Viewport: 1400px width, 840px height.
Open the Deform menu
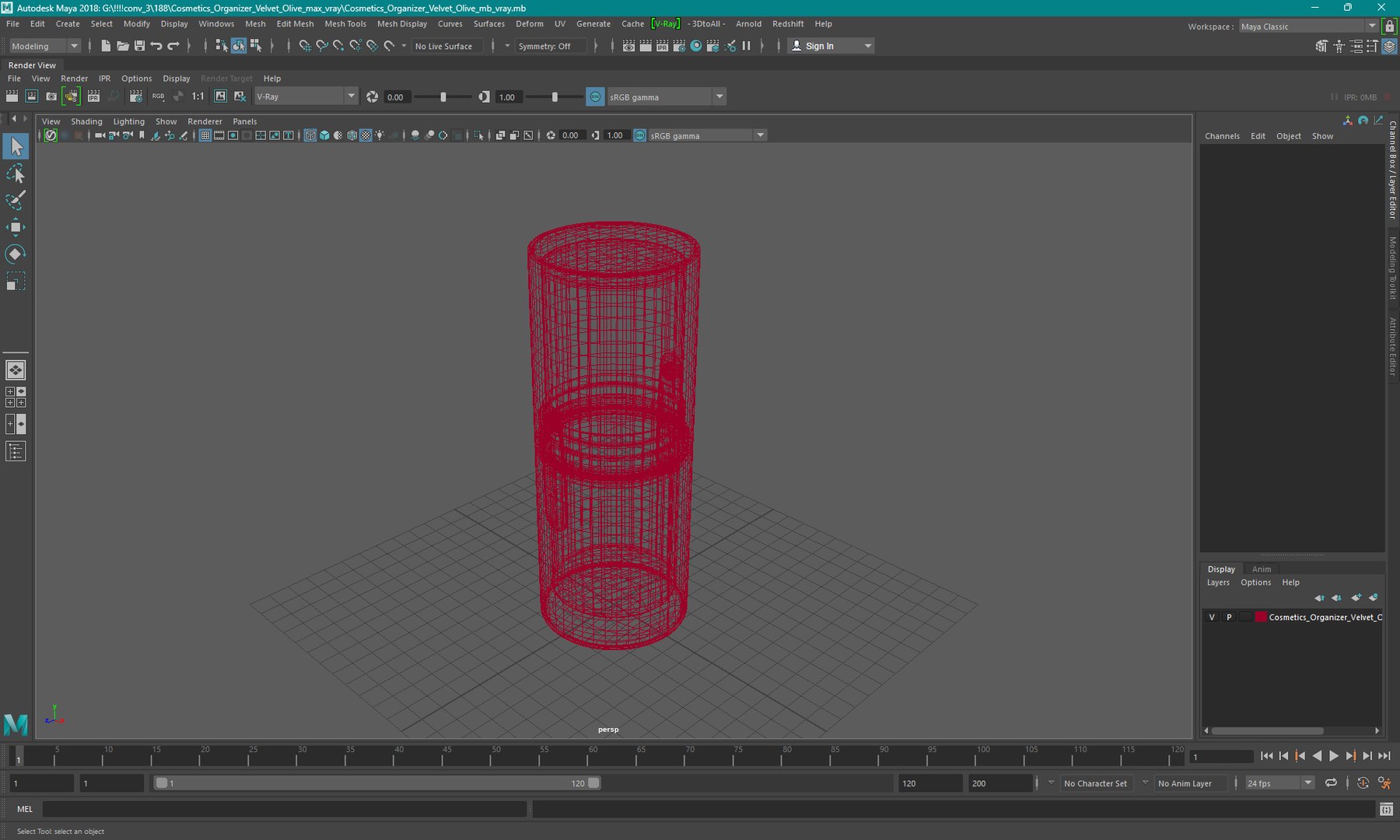[x=530, y=24]
